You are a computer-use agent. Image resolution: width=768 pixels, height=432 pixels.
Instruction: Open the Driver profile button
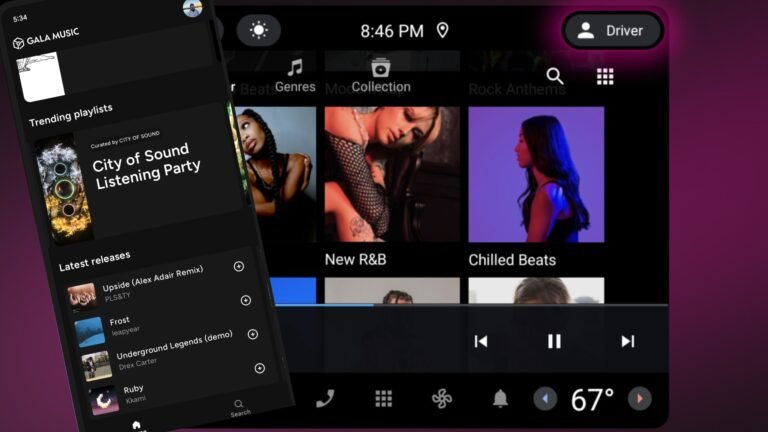click(613, 30)
